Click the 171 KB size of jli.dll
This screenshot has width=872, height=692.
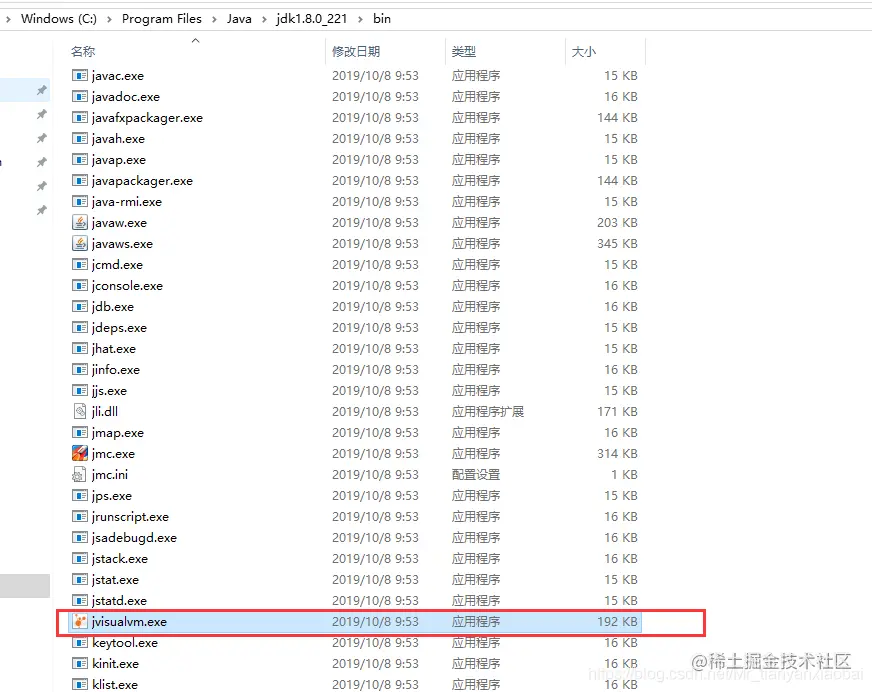pyautogui.click(x=617, y=412)
